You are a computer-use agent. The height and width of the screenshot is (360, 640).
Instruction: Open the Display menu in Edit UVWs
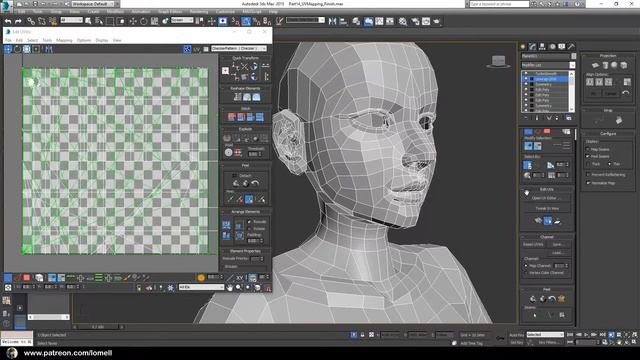coord(102,40)
